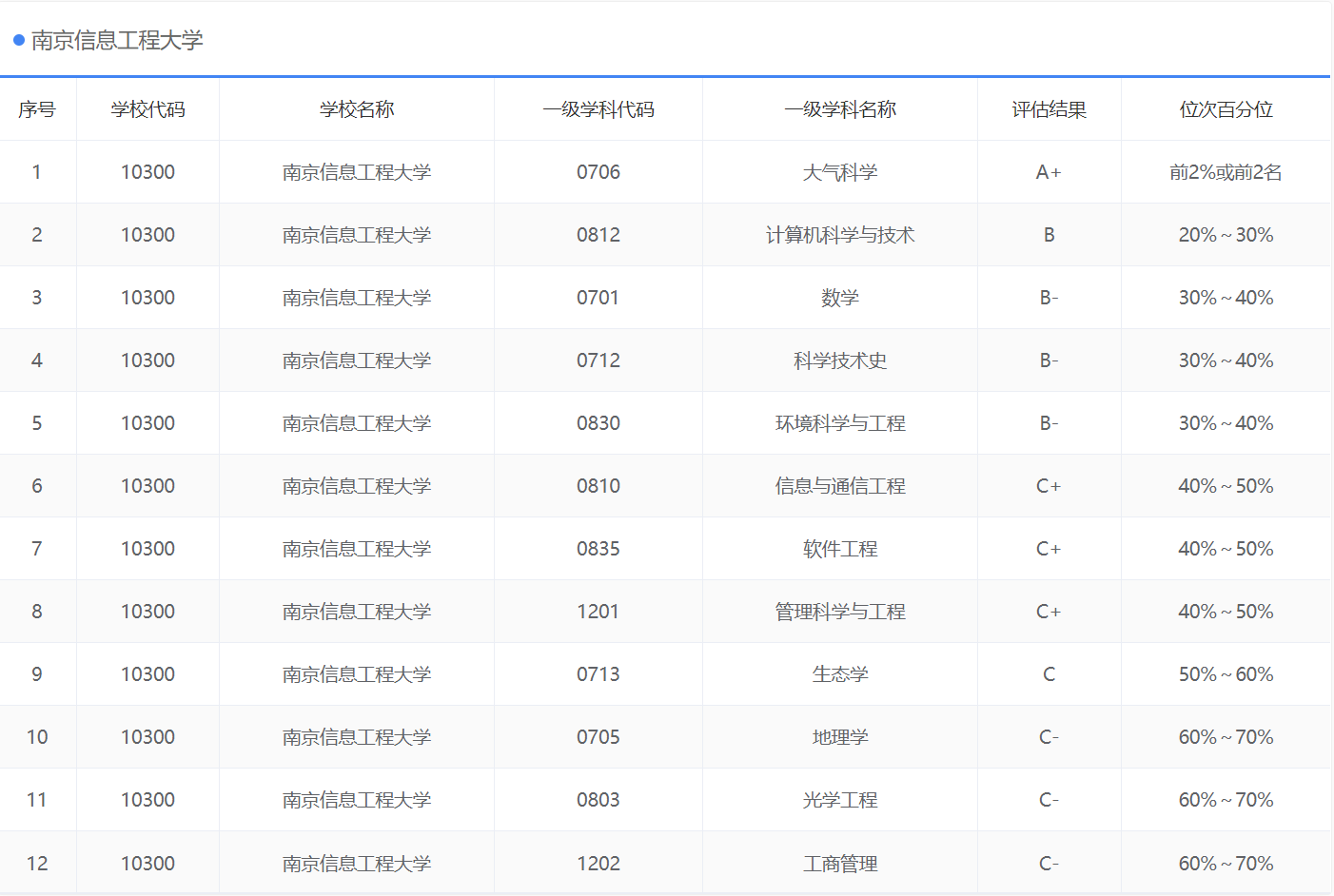Screen dimensions: 1334x896
Task: Select the 计算机科学与技术 row entry
Action: pyautogui.click(x=840, y=234)
